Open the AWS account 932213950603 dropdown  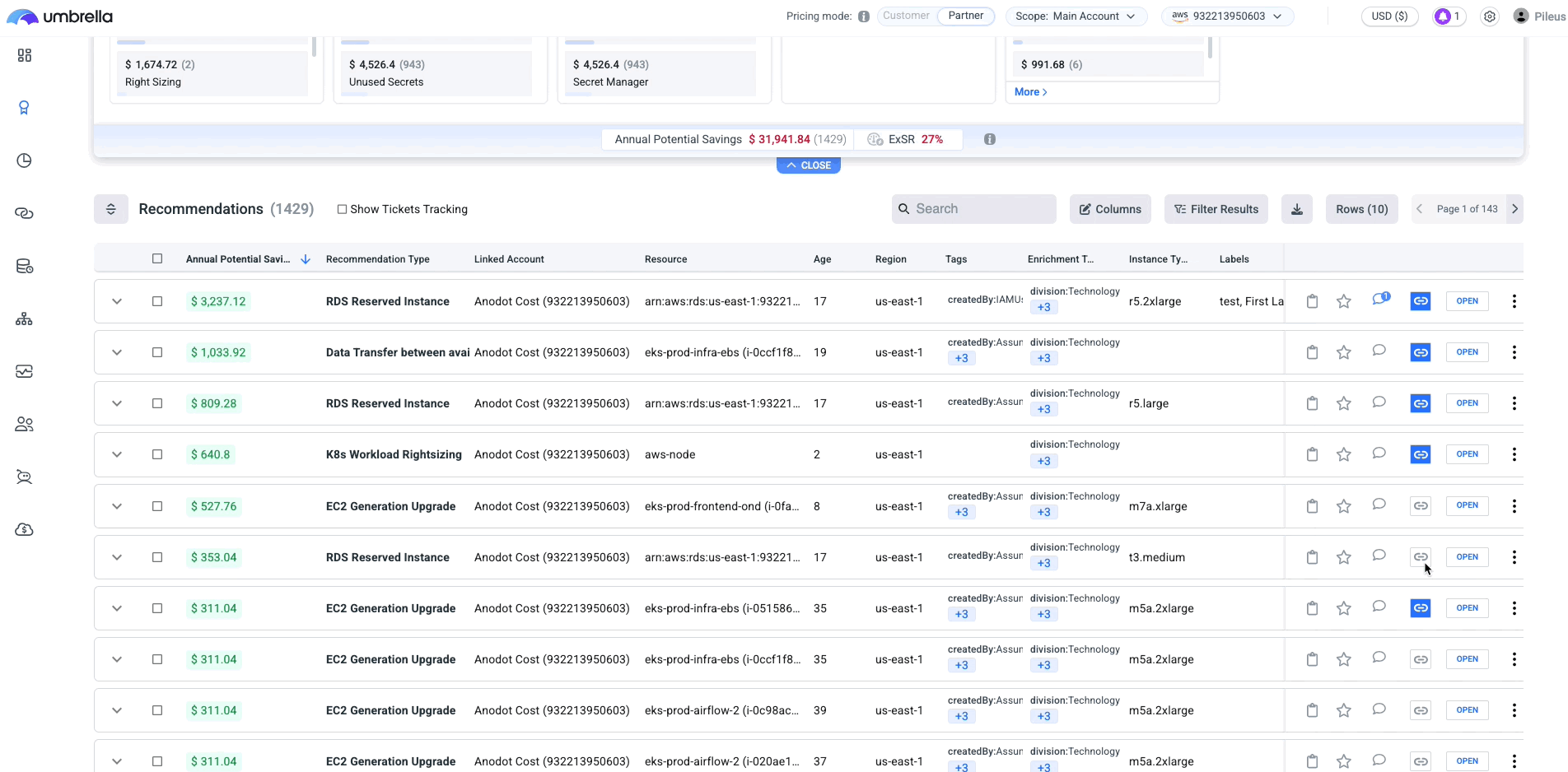[1227, 16]
